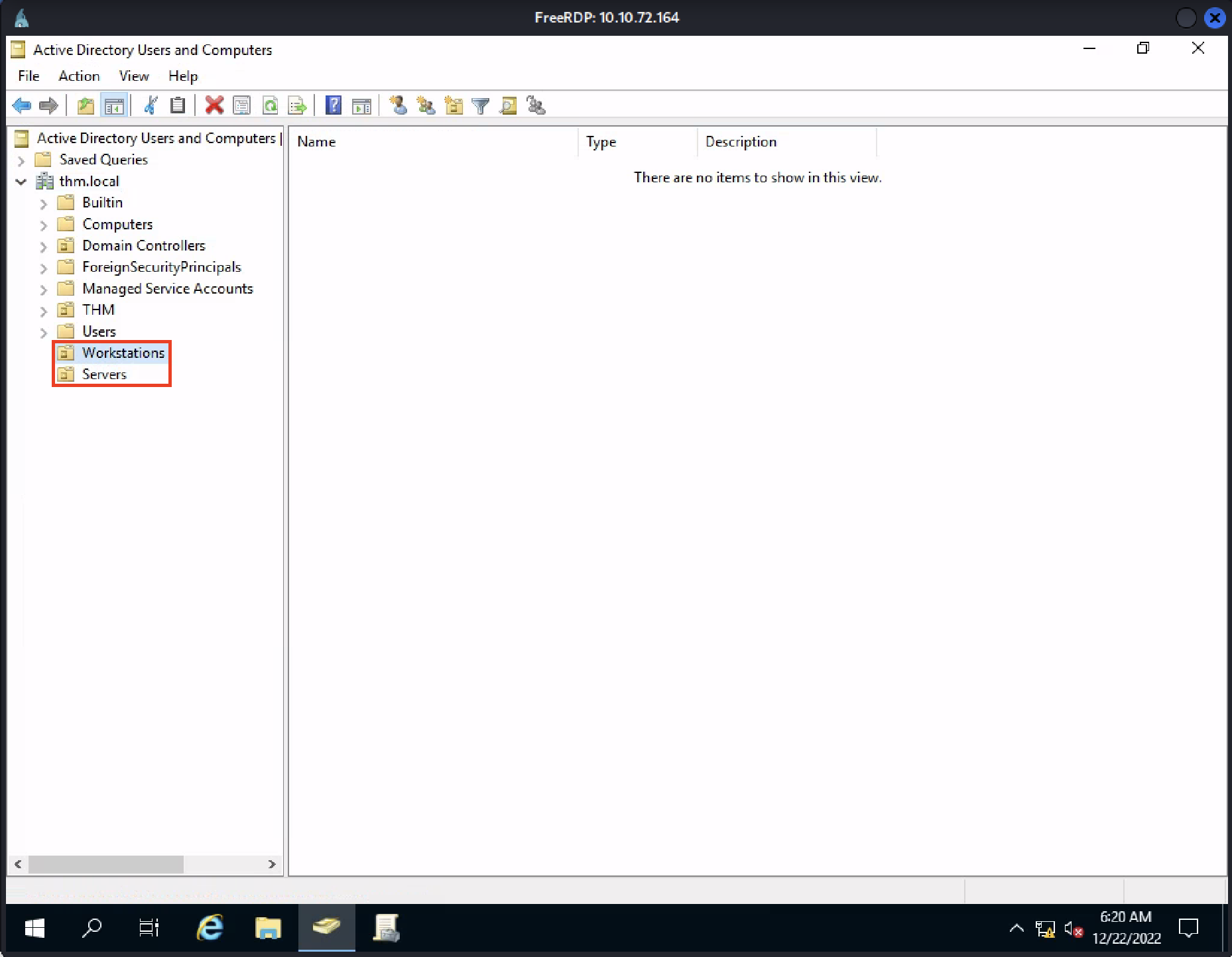Expand the Domain Controllers OU
This screenshot has width=1232, height=957.
tap(44, 247)
